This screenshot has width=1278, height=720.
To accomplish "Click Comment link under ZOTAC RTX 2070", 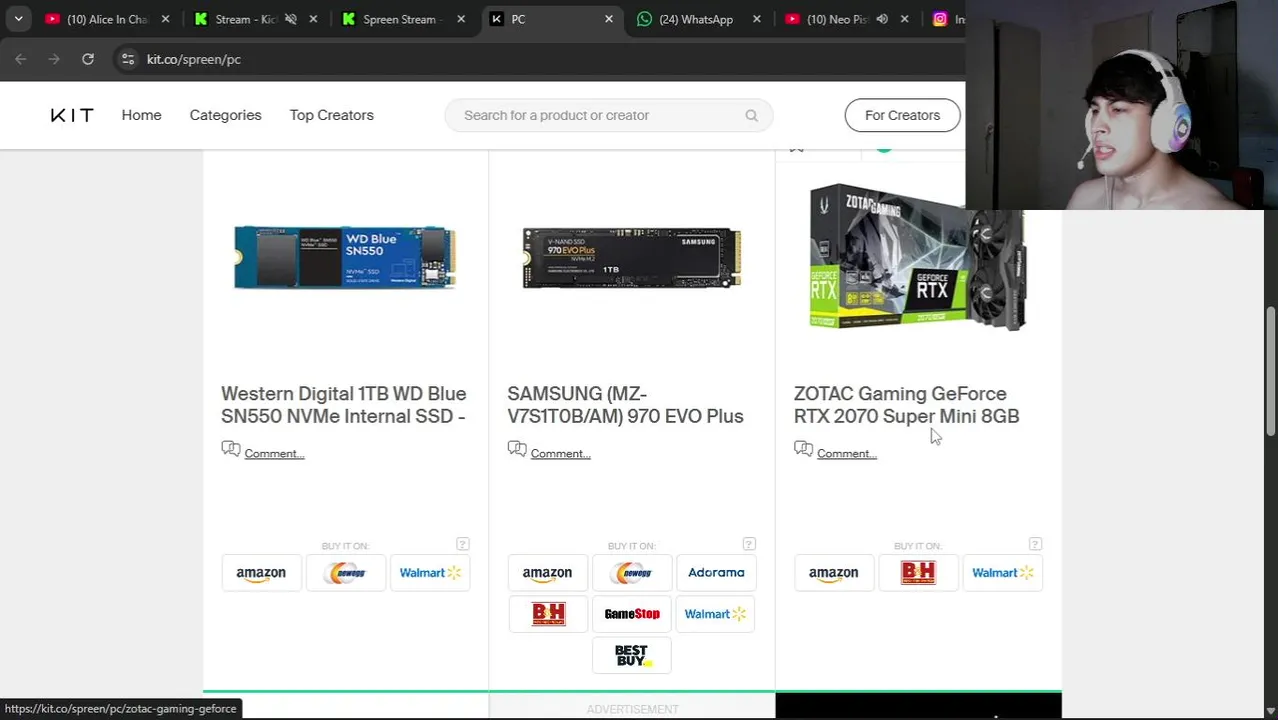I will point(846,454).
